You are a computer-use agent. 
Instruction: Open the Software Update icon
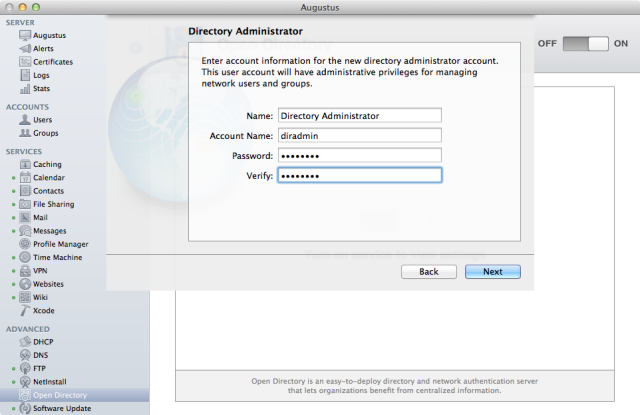25,408
